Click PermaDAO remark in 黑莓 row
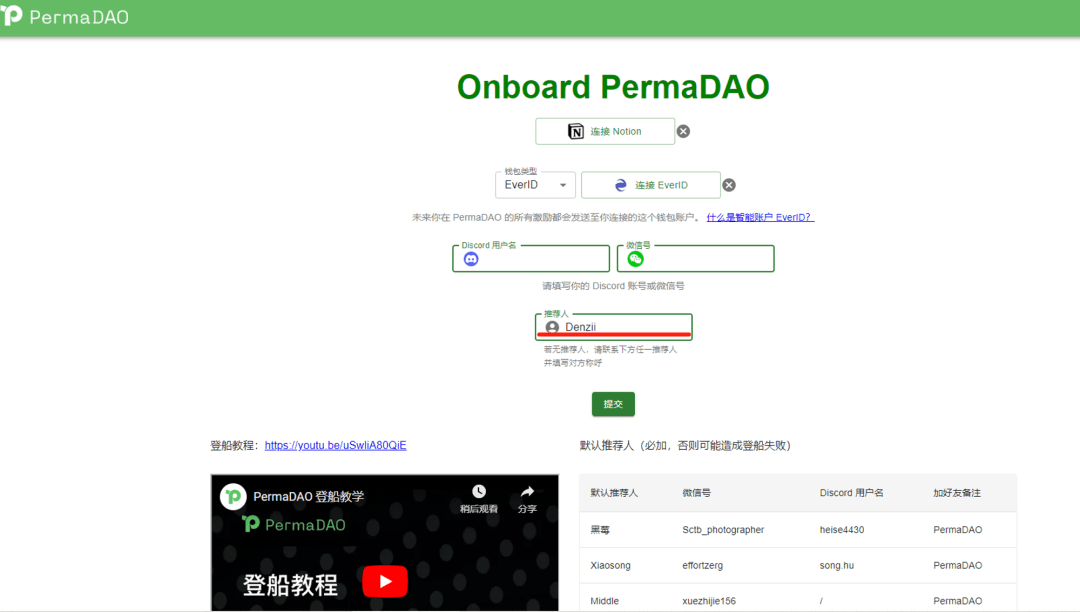 pos(957,529)
